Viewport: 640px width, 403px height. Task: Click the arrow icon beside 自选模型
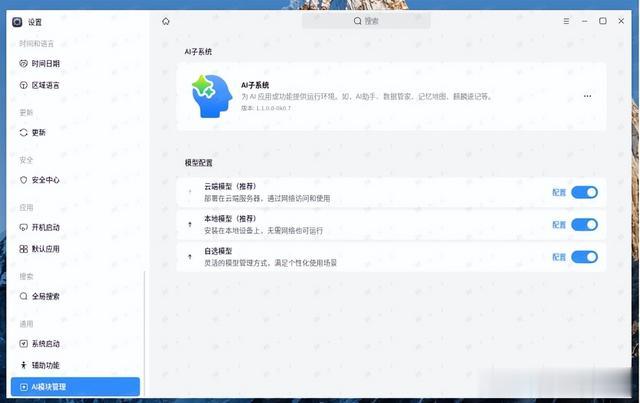[190, 256]
